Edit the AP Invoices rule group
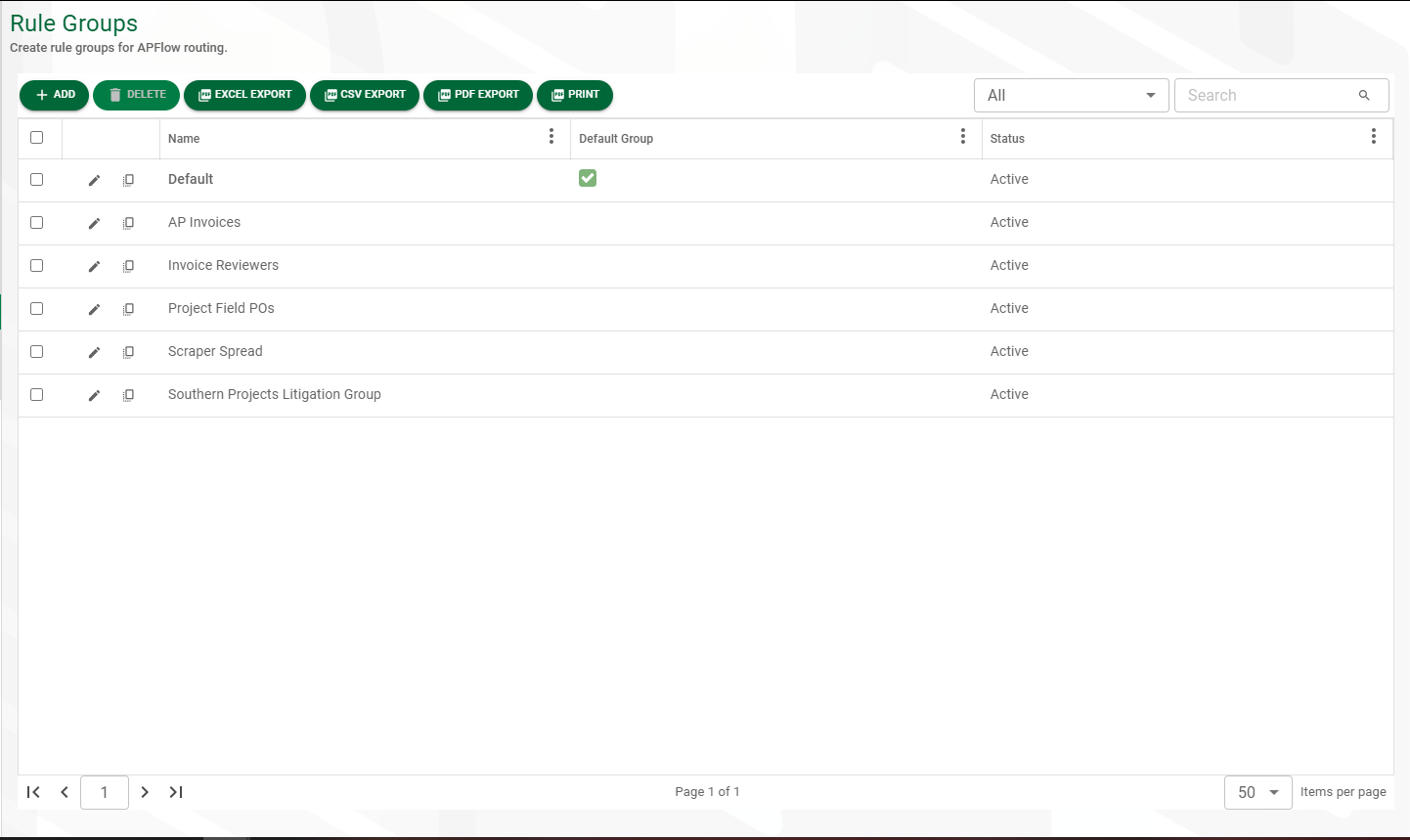Viewport: 1410px width, 840px height. [94, 223]
